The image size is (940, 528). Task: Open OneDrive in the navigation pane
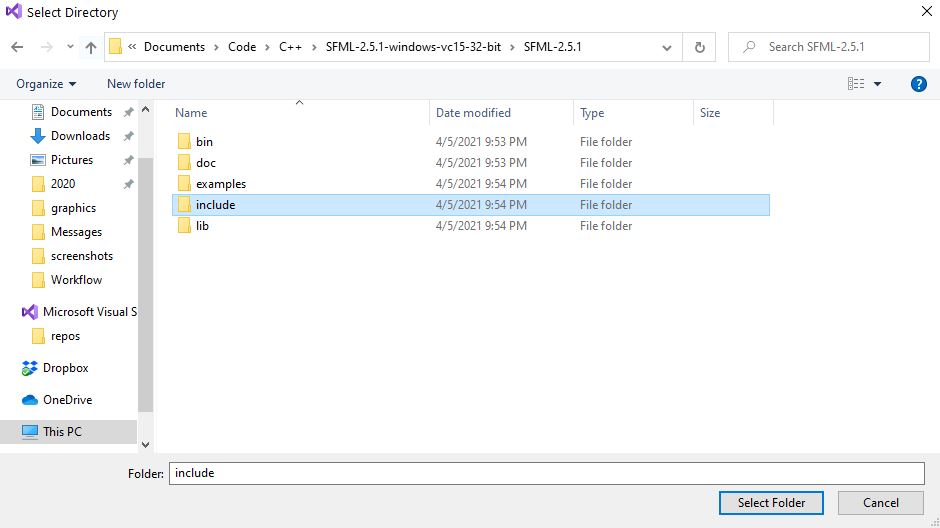(67, 399)
